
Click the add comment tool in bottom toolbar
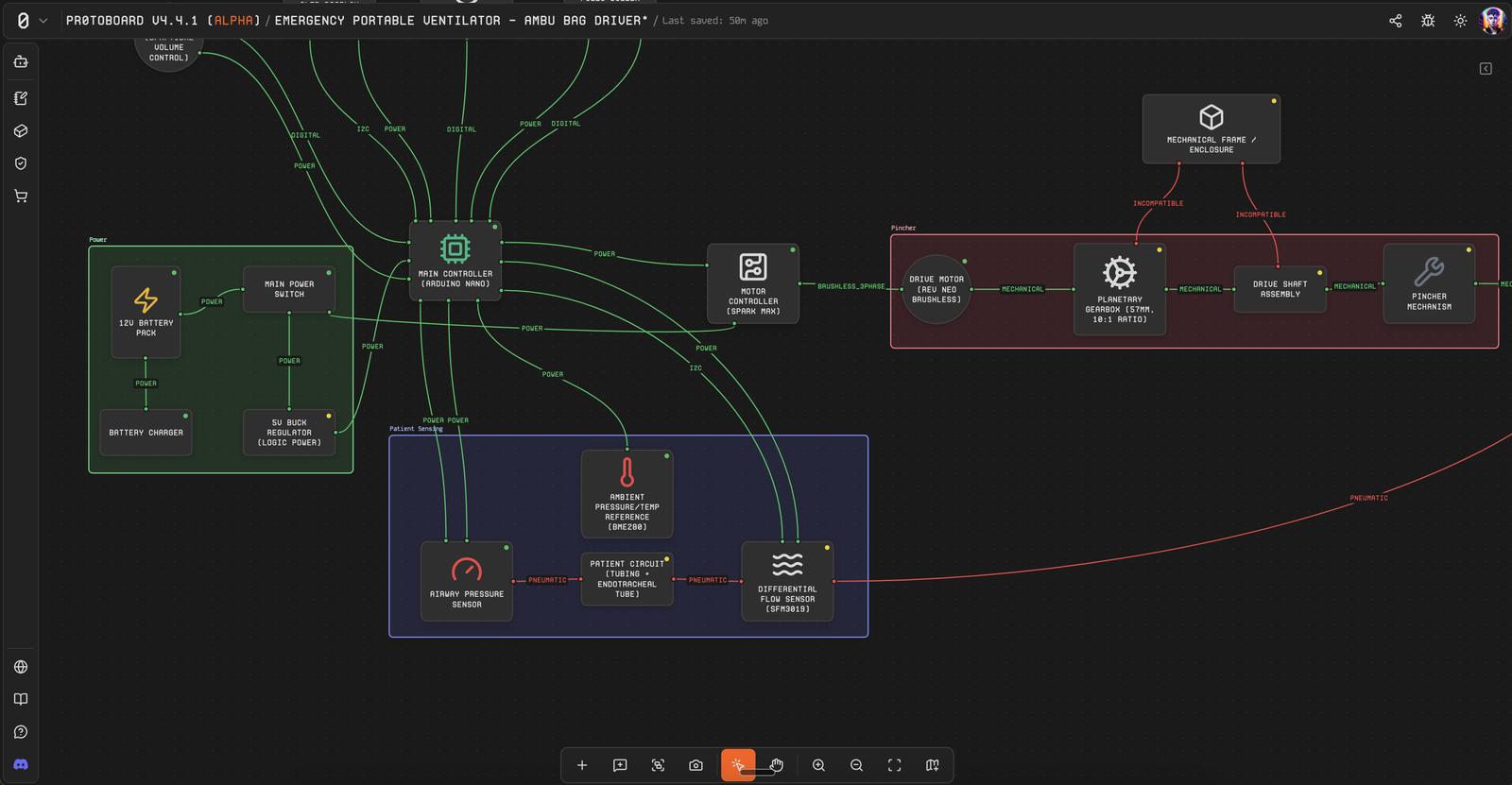point(620,765)
